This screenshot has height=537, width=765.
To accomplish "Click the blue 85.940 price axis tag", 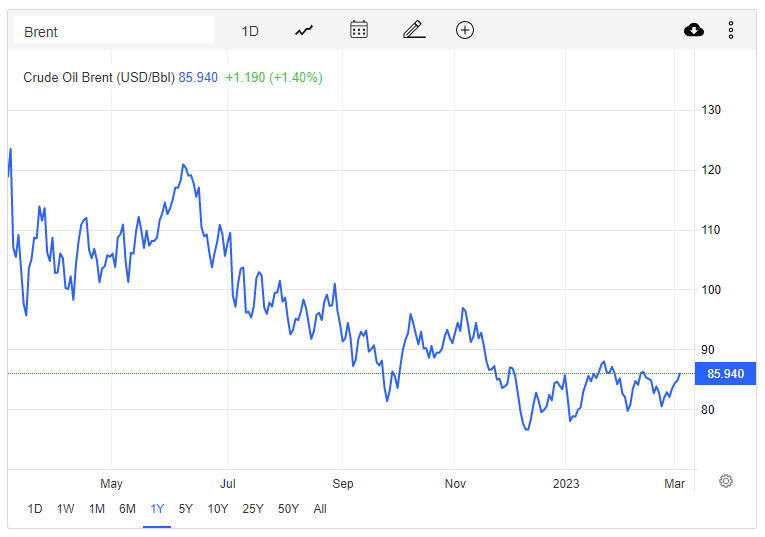I will (x=725, y=374).
